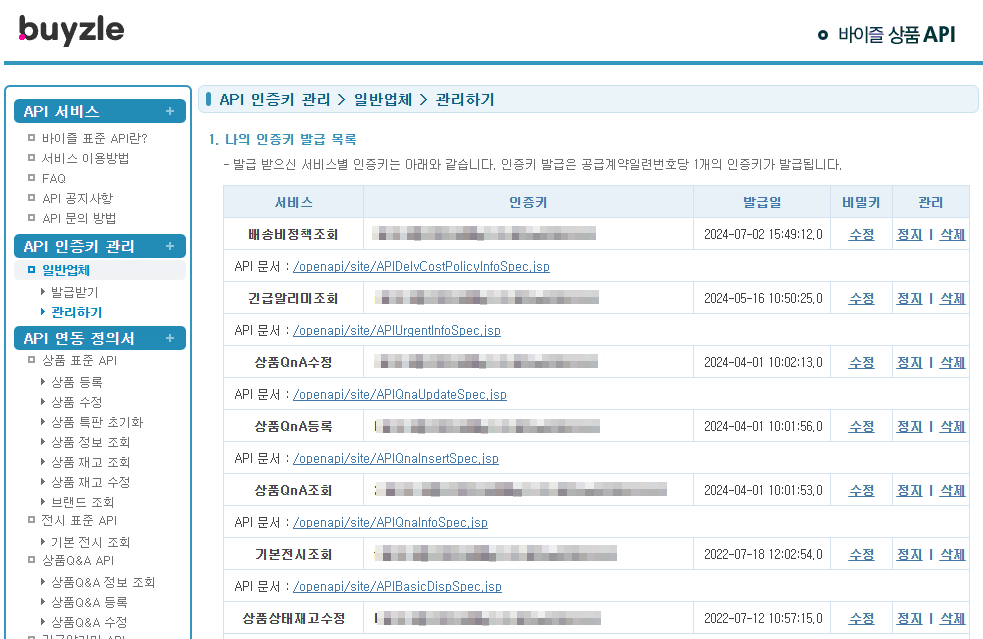Click 삭제 for the 기본전시조회 service
Viewport: 983px width, 639px height.
coord(952,555)
